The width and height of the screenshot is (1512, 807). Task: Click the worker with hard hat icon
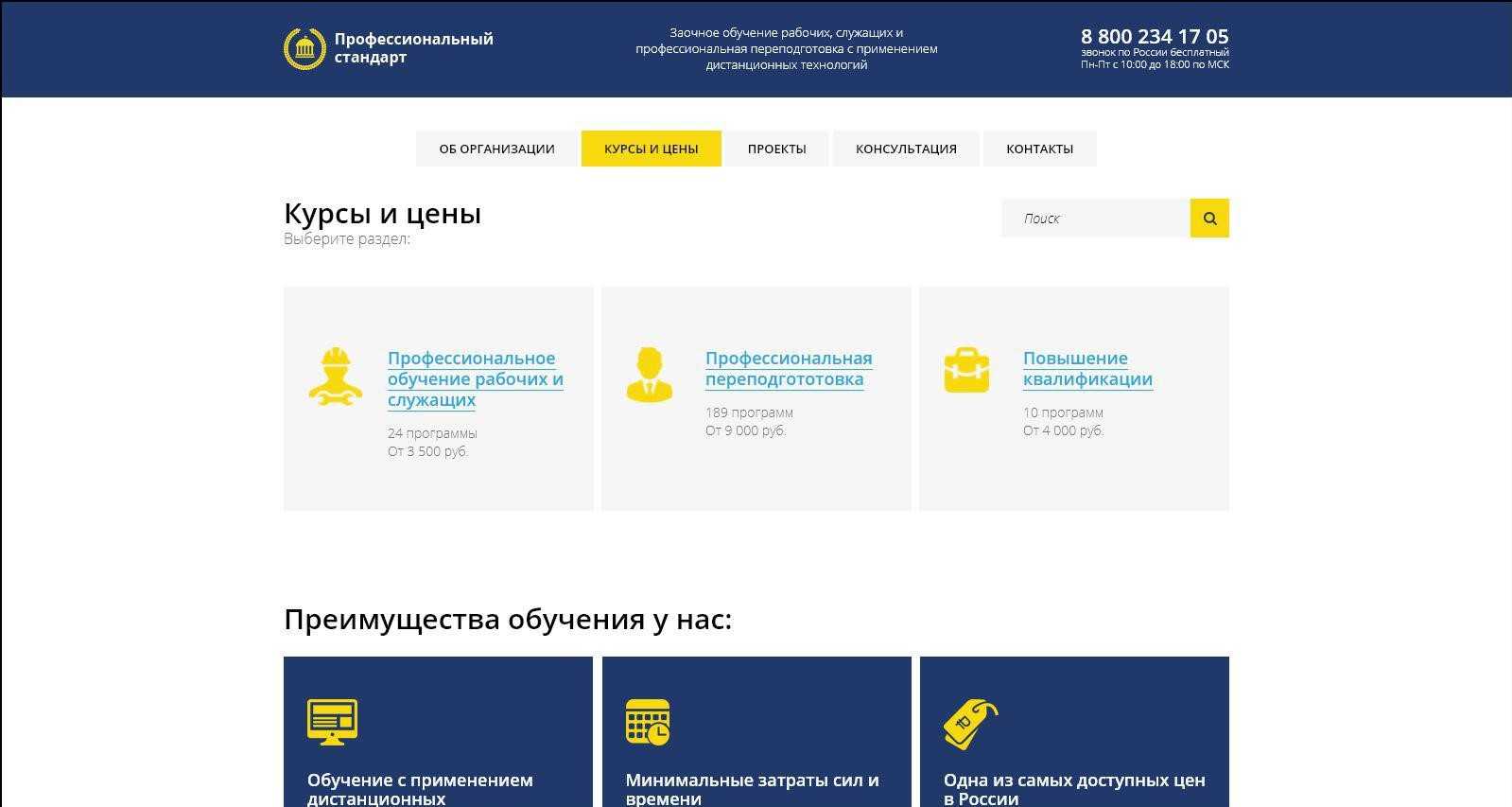335,377
